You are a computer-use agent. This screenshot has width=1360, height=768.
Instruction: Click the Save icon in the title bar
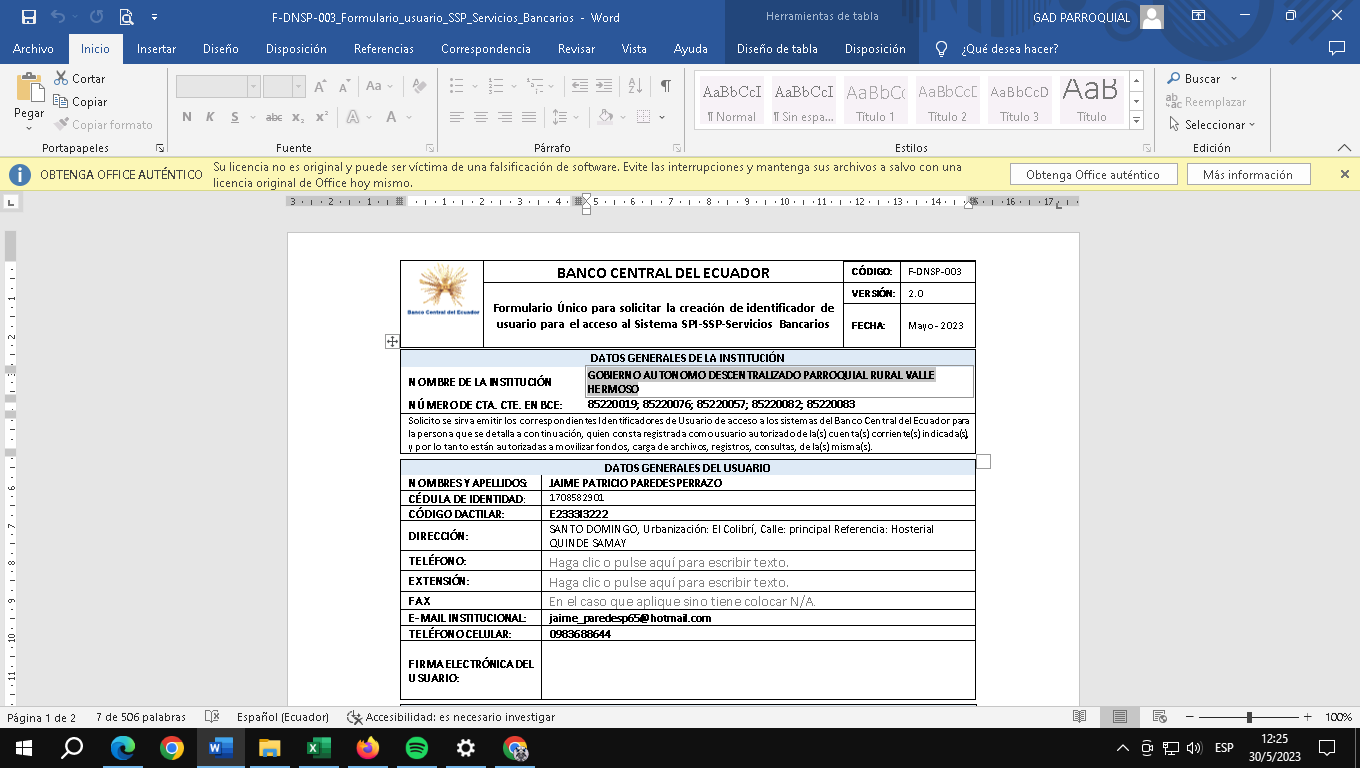pyautogui.click(x=29, y=17)
